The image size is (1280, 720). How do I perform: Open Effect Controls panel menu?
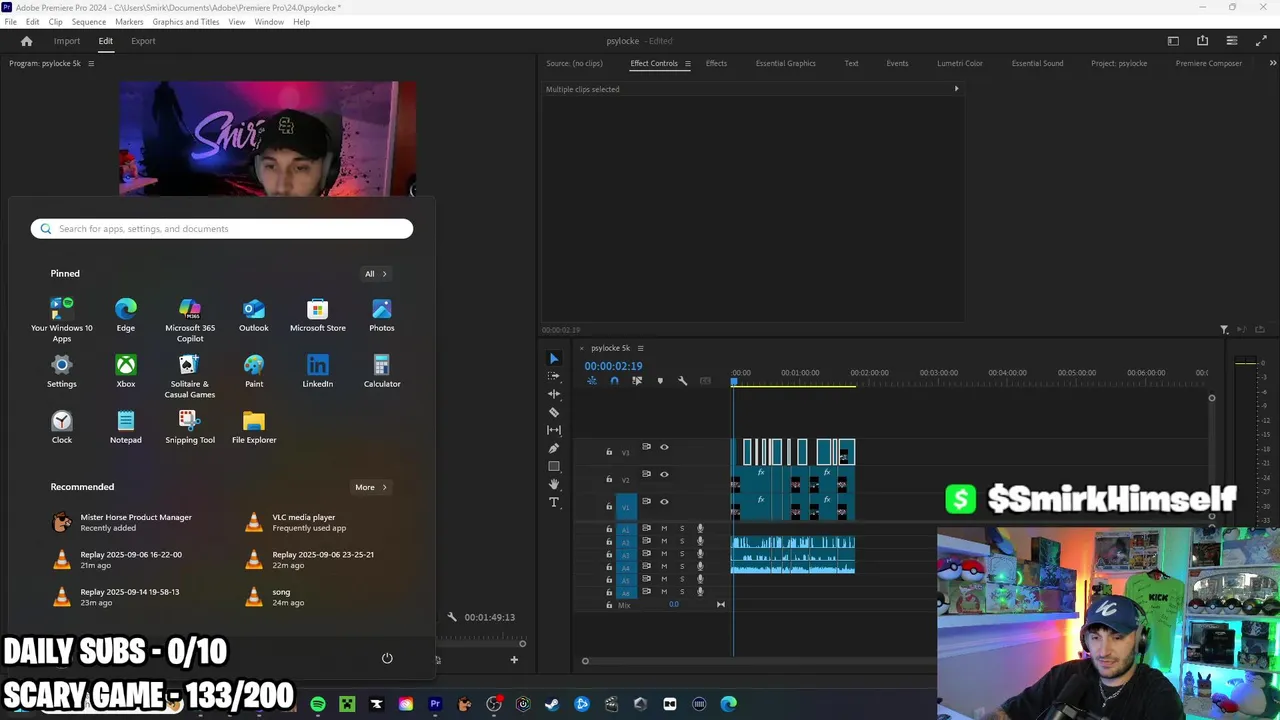click(687, 64)
